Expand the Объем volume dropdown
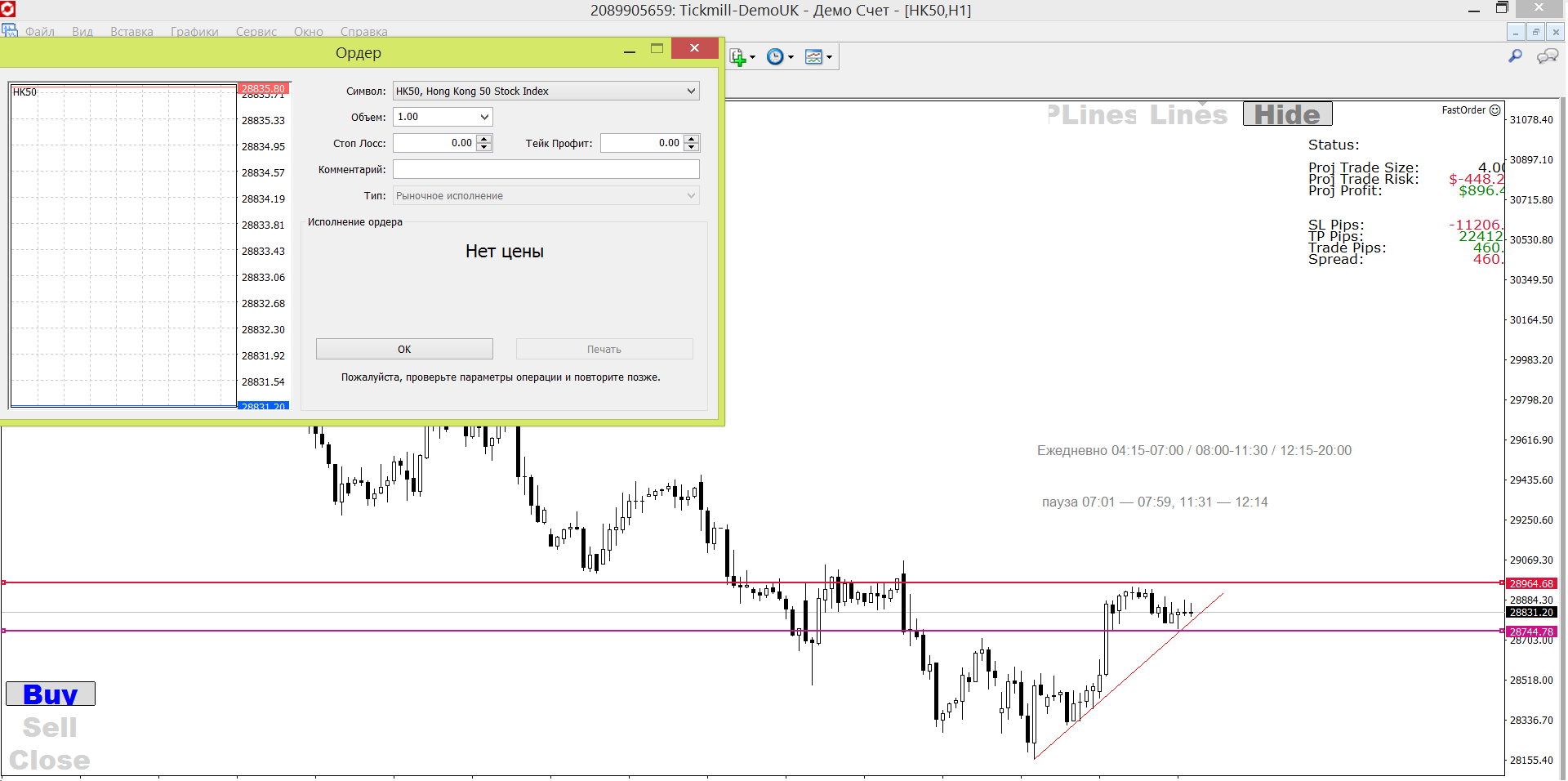 click(484, 117)
